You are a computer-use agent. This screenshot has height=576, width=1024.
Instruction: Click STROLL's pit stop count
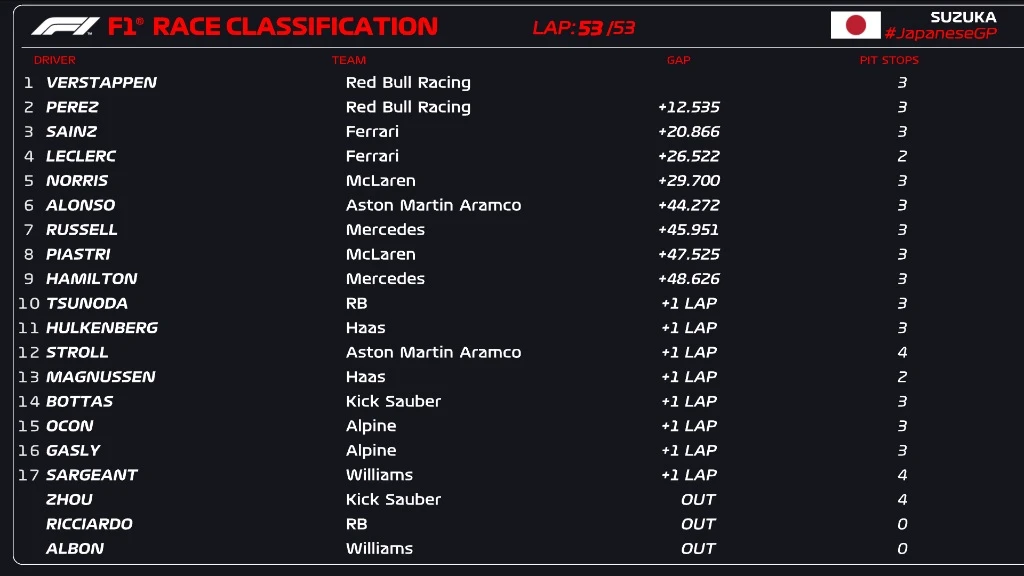(902, 352)
